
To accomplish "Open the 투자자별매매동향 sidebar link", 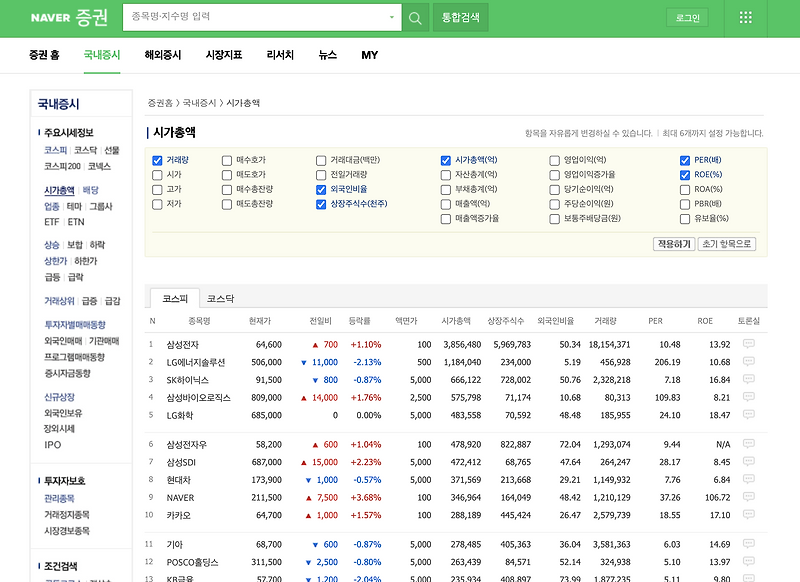I will tap(75, 324).
